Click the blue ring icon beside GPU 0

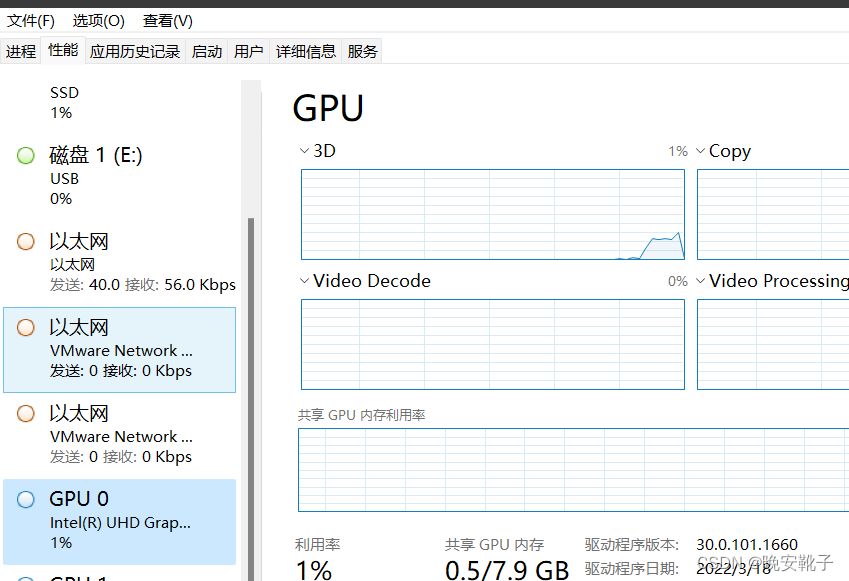click(25, 498)
